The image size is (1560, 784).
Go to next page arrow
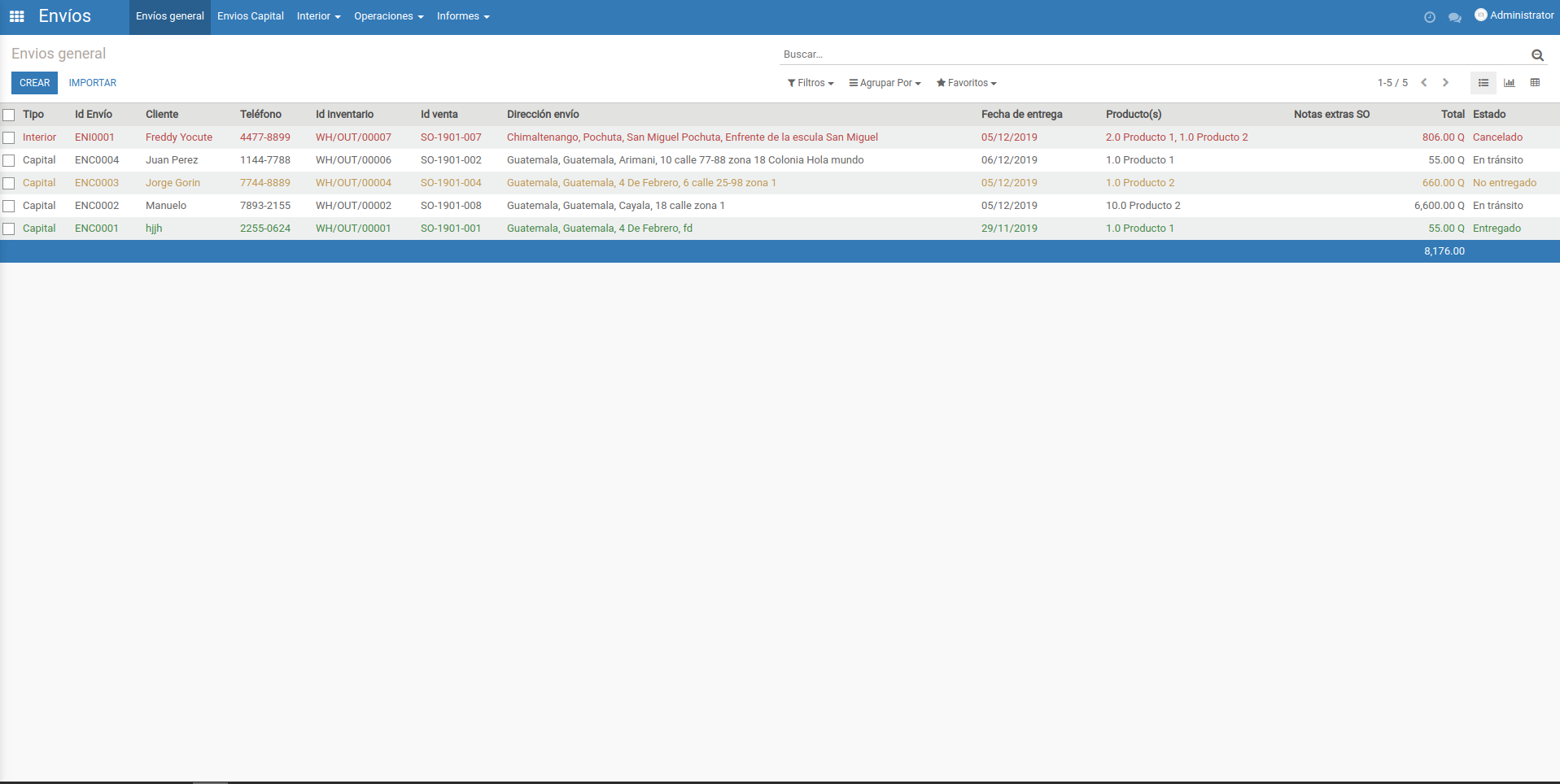pyautogui.click(x=1446, y=83)
